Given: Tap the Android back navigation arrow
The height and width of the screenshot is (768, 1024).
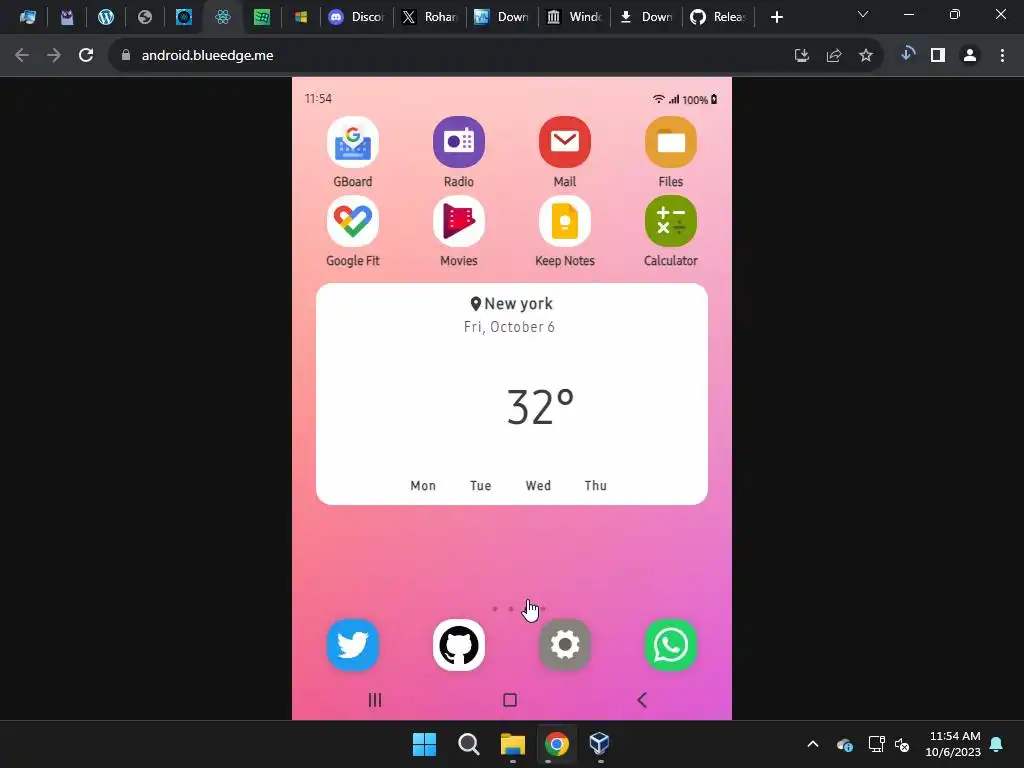Looking at the screenshot, I should click(x=642, y=700).
